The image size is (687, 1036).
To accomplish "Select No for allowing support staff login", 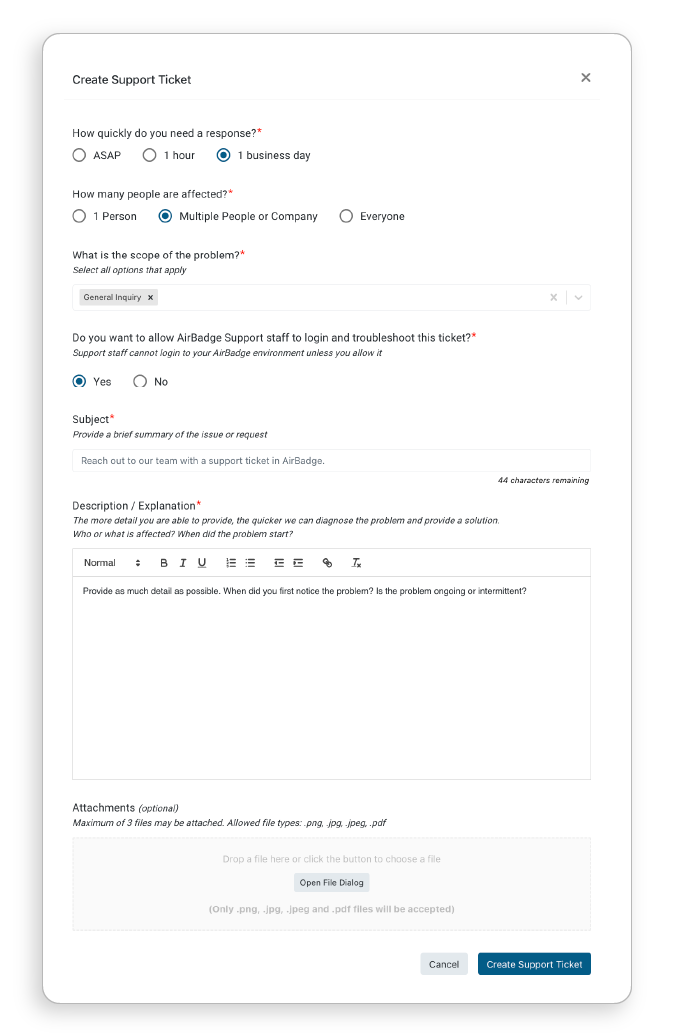I will coord(139,381).
